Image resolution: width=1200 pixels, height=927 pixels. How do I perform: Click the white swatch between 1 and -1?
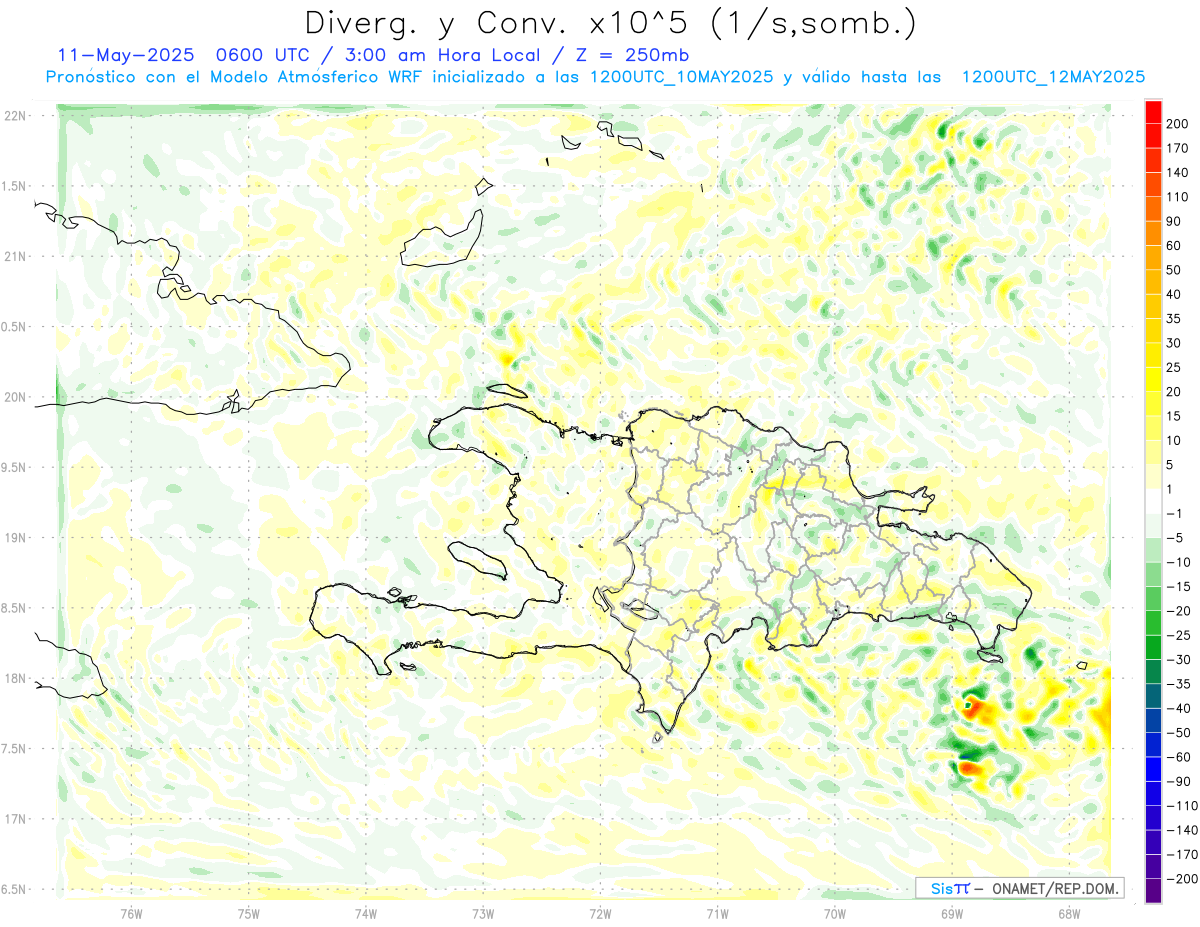click(x=1153, y=501)
